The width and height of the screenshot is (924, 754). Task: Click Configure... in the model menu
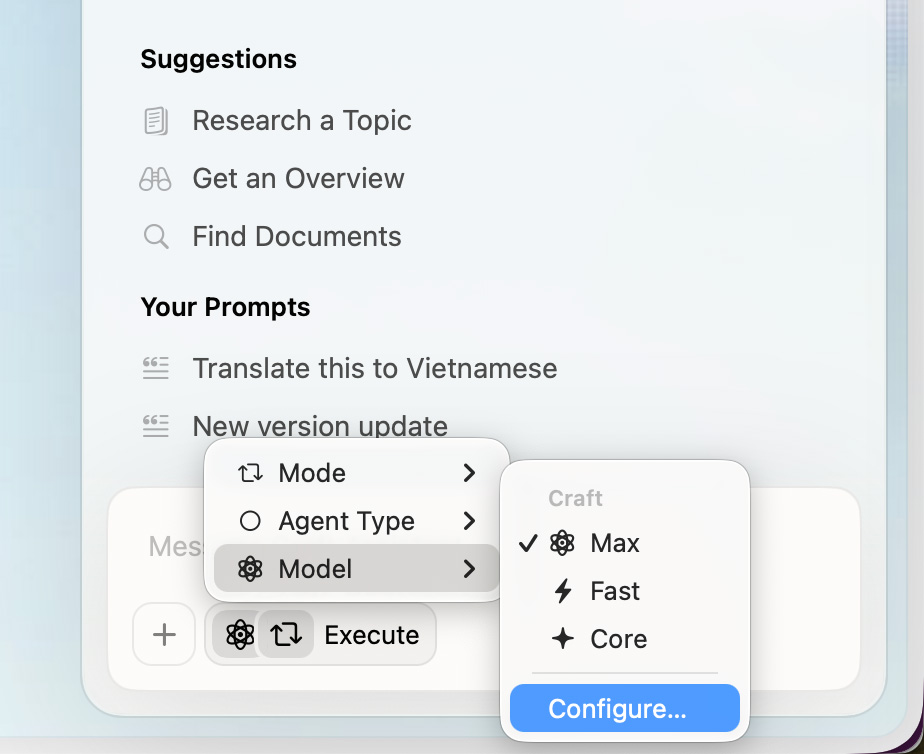coord(625,708)
